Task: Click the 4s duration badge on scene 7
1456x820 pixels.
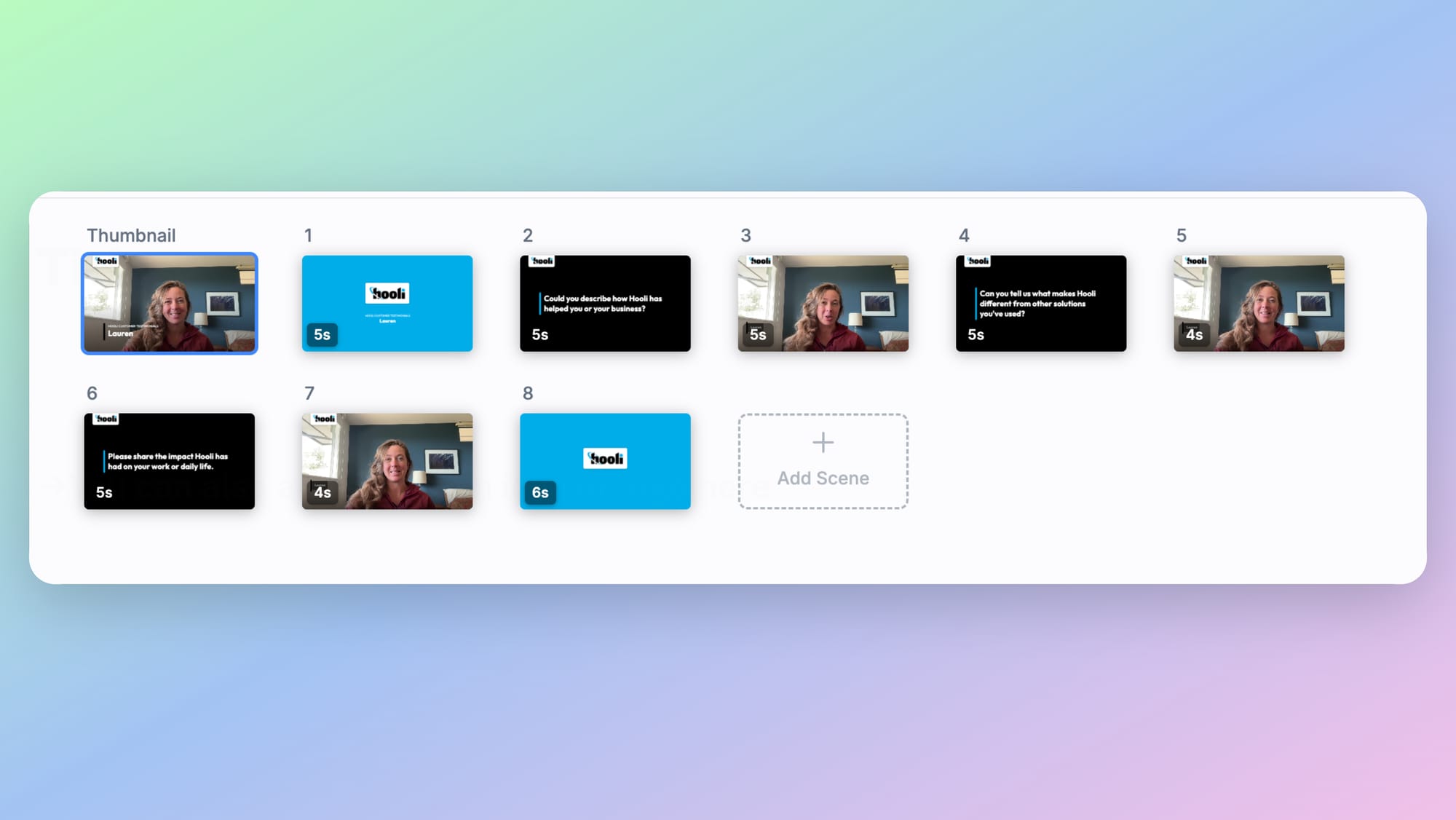Action: click(x=322, y=492)
